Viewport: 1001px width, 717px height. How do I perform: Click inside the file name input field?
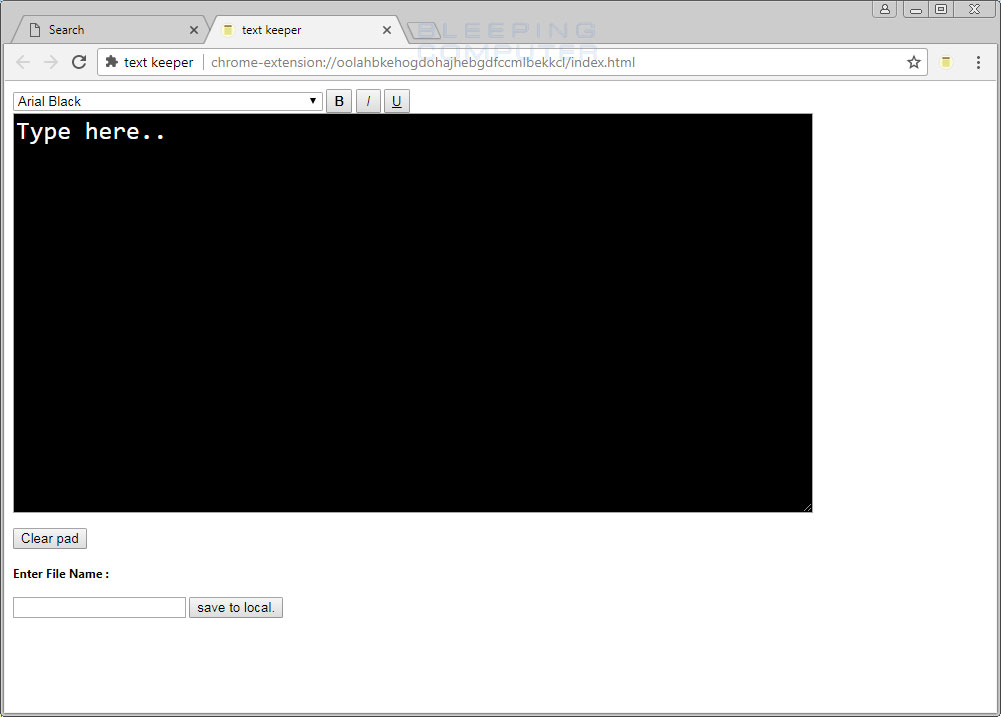(x=98, y=607)
